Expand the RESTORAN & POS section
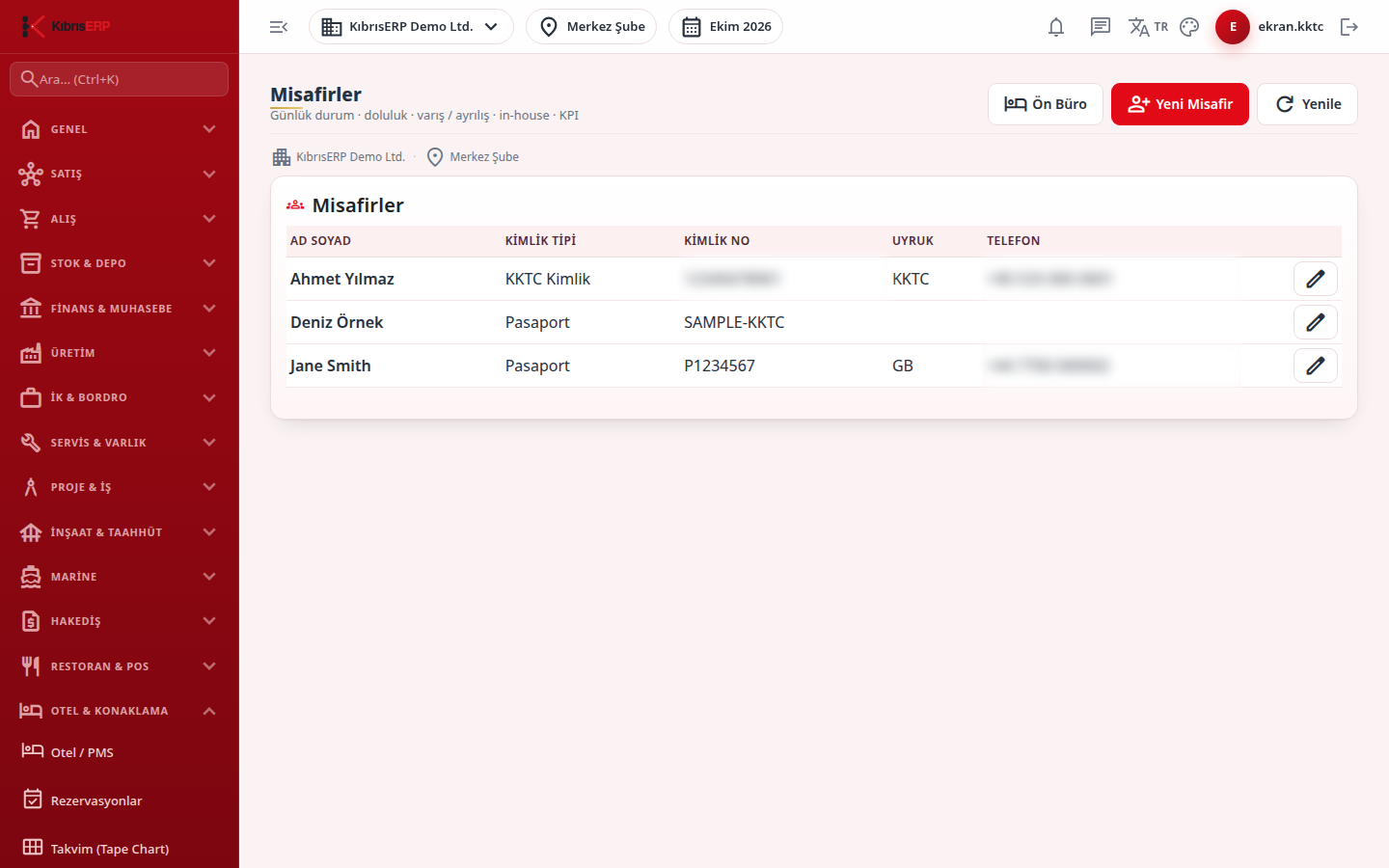This screenshot has width=1389, height=868. [x=120, y=666]
